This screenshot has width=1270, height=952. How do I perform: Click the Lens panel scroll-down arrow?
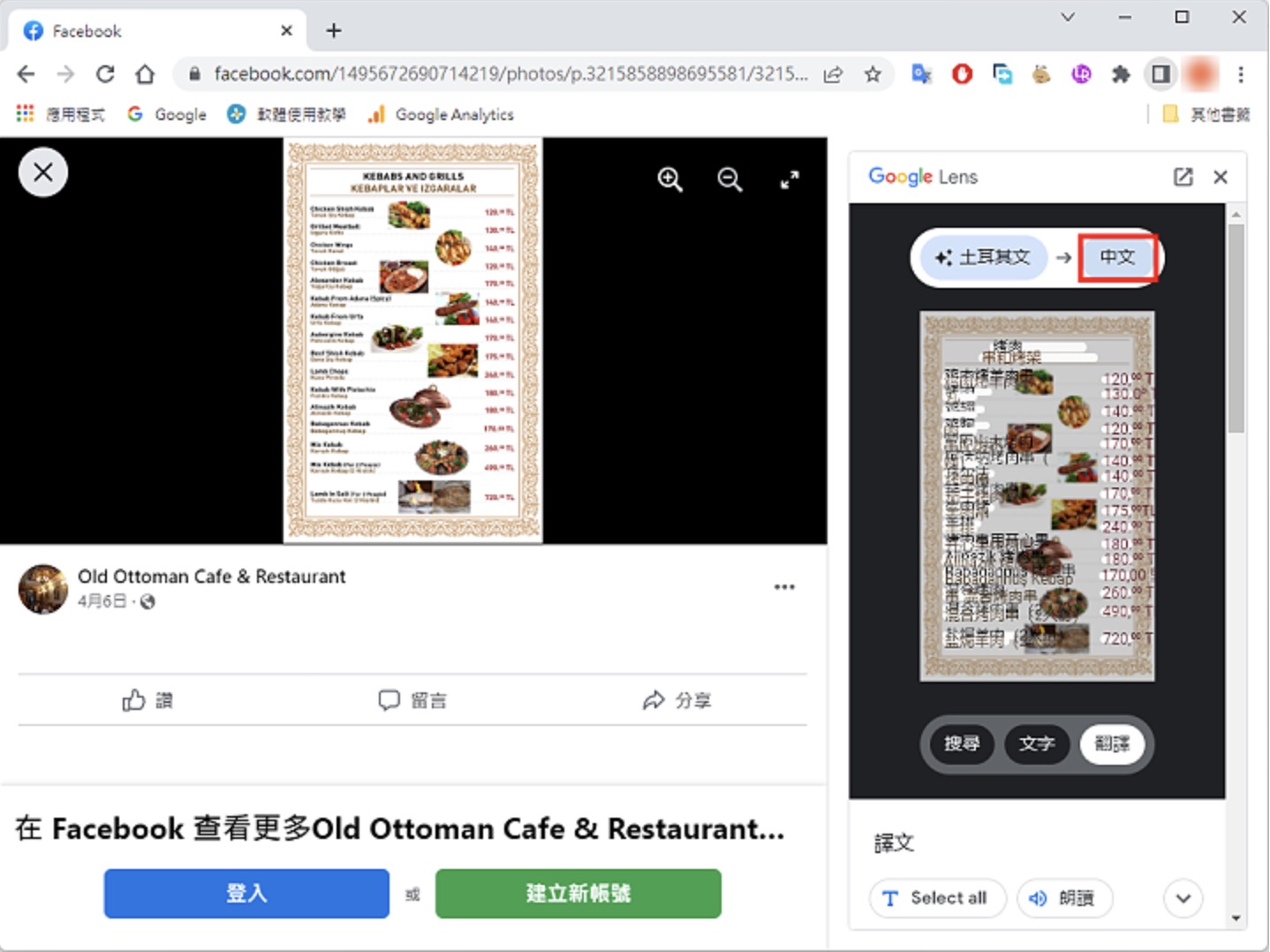[x=1236, y=918]
